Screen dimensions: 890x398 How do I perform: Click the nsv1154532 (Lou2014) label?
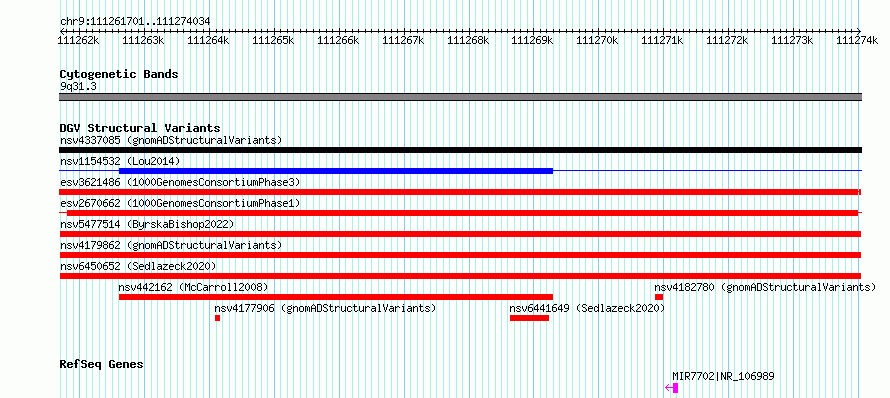pyautogui.click(x=120, y=161)
